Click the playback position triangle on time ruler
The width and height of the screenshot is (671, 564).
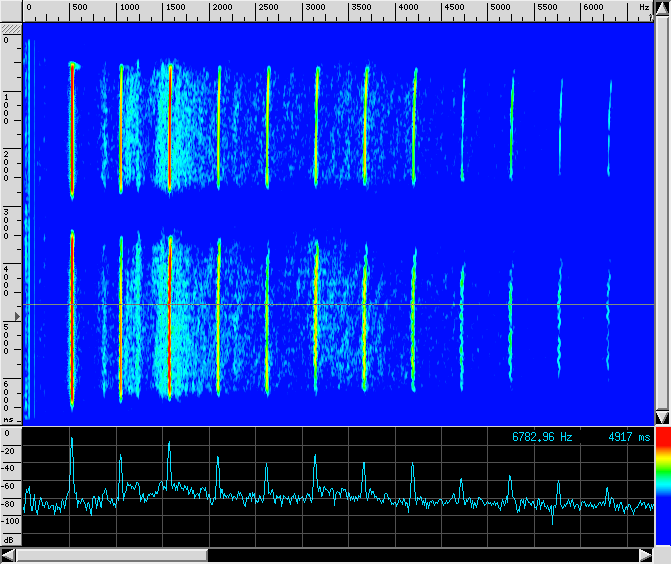click(x=16, y=315)
